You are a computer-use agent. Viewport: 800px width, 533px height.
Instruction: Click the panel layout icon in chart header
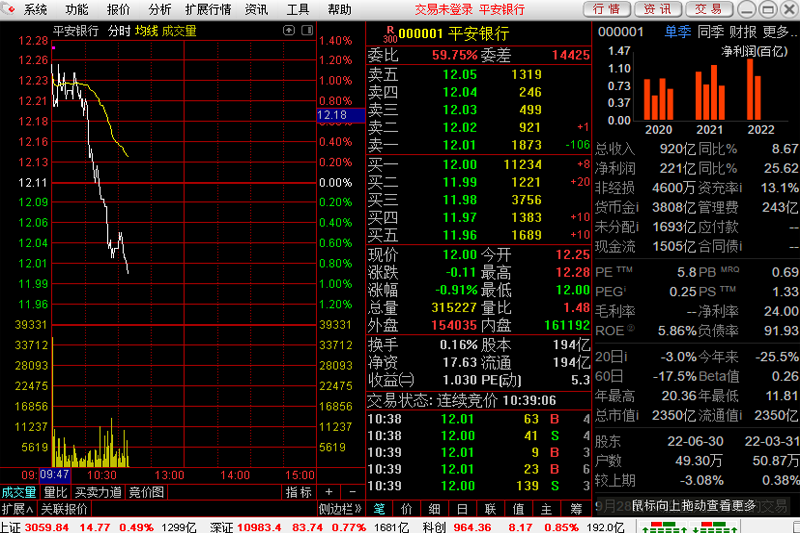307,31
